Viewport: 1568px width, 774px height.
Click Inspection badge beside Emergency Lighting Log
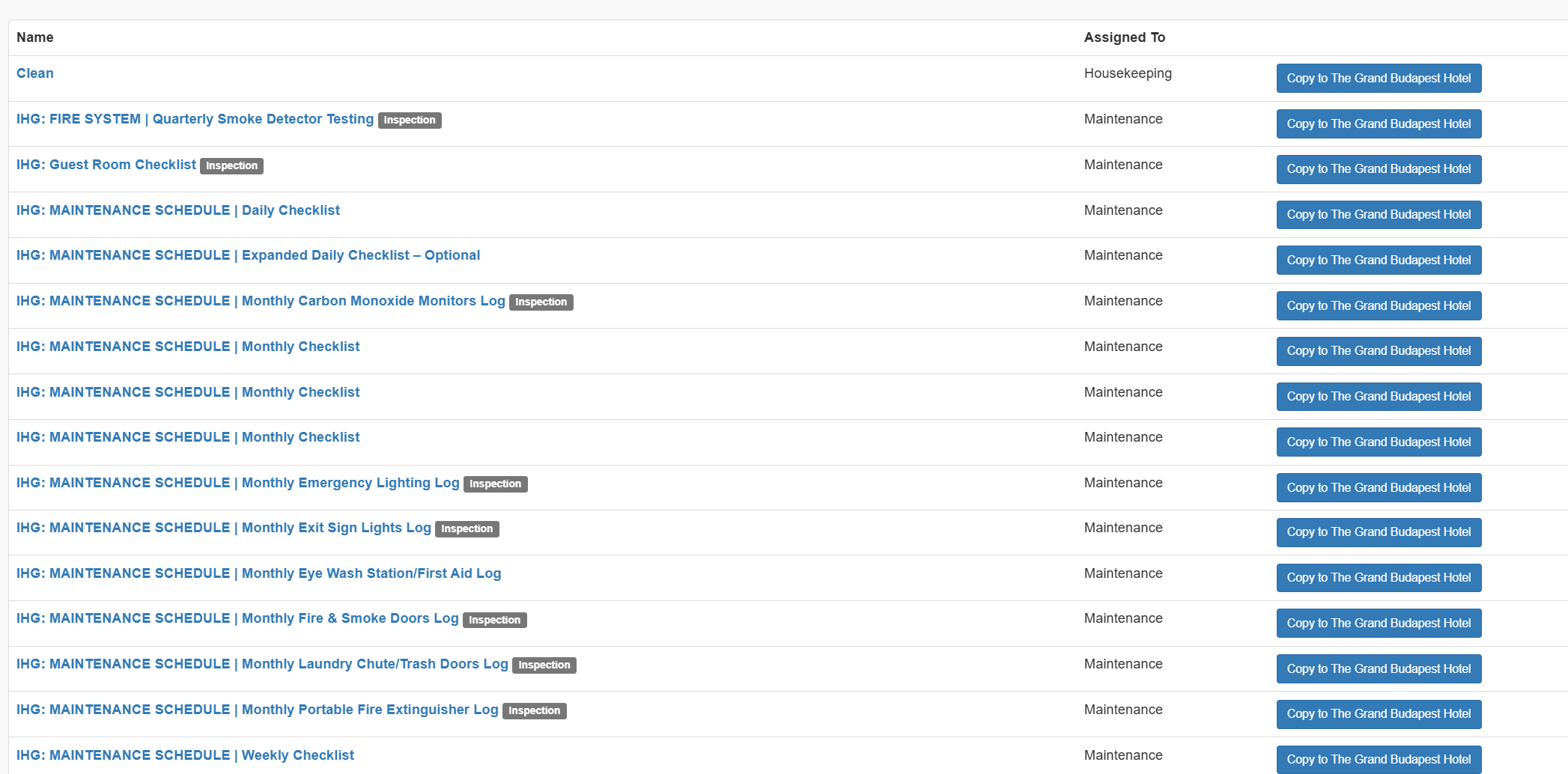tap(495, 484)
